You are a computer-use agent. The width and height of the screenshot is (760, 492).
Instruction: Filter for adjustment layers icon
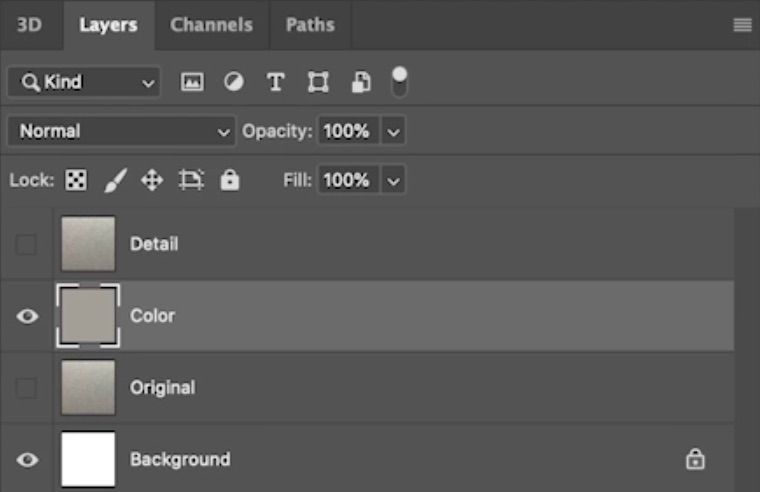coord(234,82)
